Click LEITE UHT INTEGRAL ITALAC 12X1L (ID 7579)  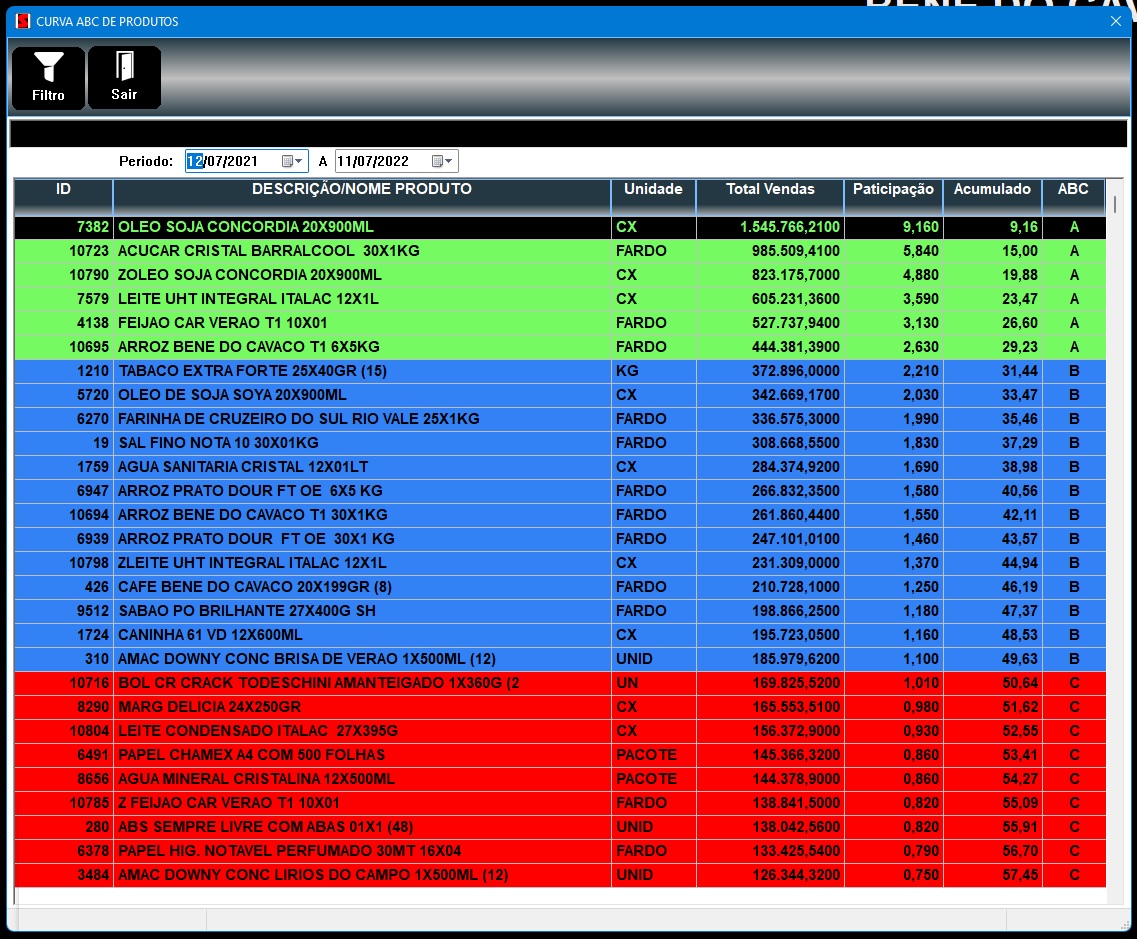560,299
